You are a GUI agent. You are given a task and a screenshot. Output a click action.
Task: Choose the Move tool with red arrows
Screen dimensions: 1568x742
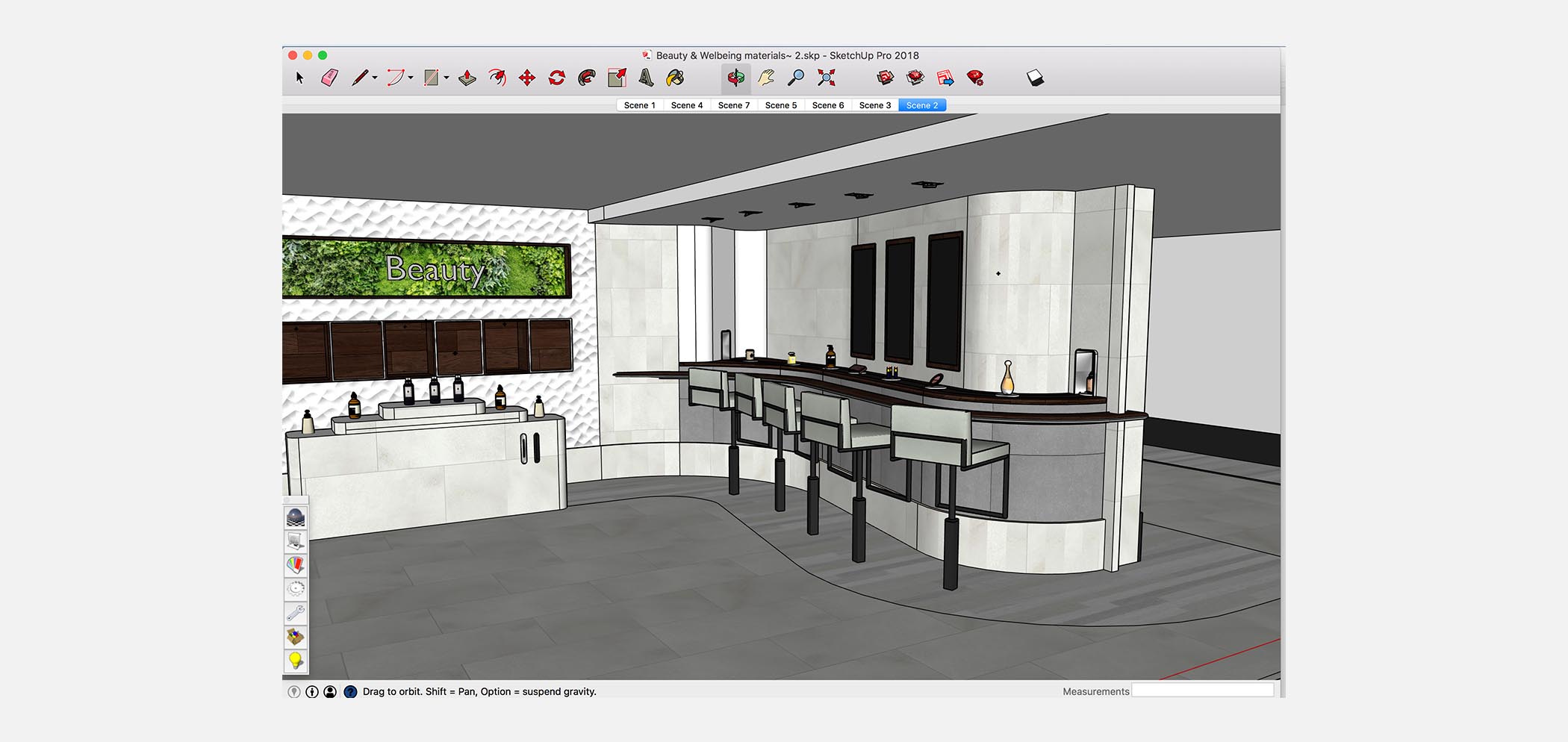527,78
